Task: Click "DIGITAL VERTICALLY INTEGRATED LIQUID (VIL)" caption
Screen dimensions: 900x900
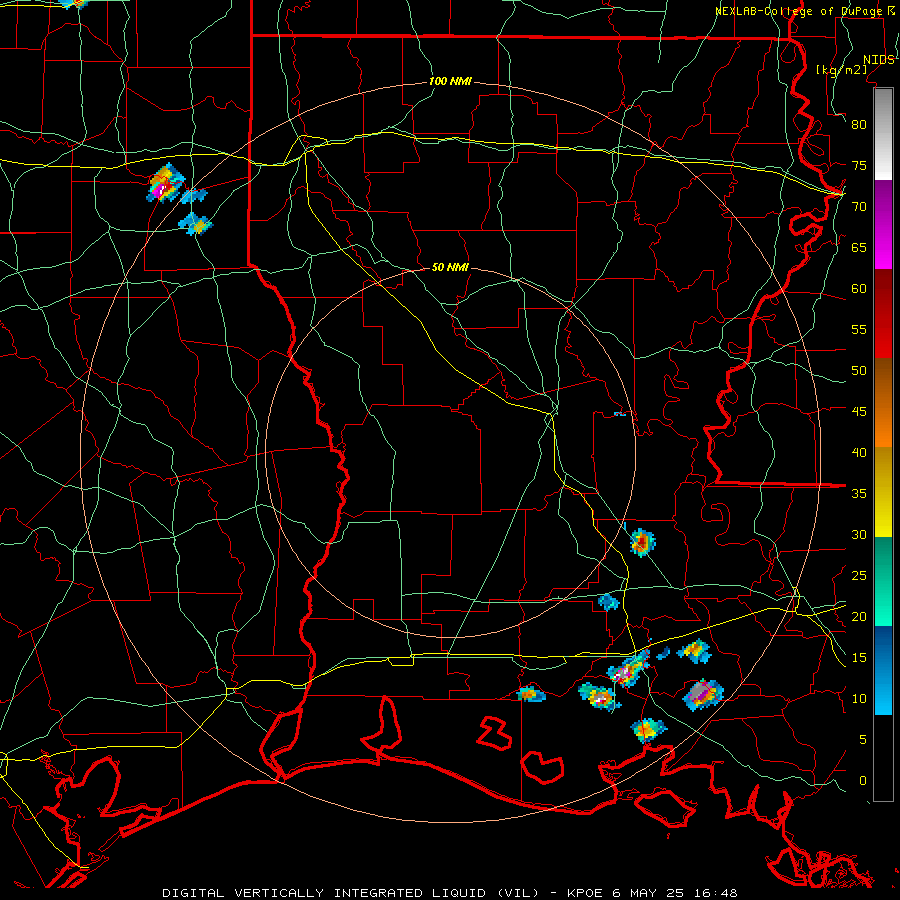Action: (x=351, y=893)
